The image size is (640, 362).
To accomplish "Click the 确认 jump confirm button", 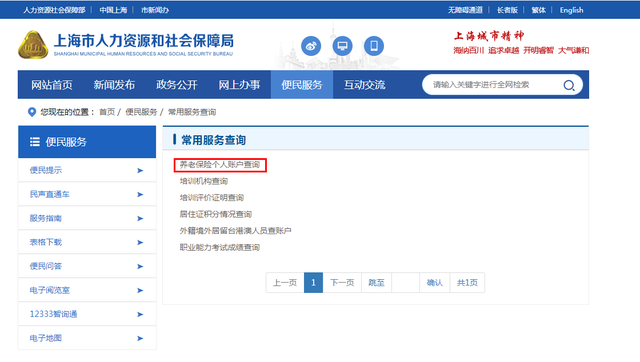I will click(x=435, y=282).
